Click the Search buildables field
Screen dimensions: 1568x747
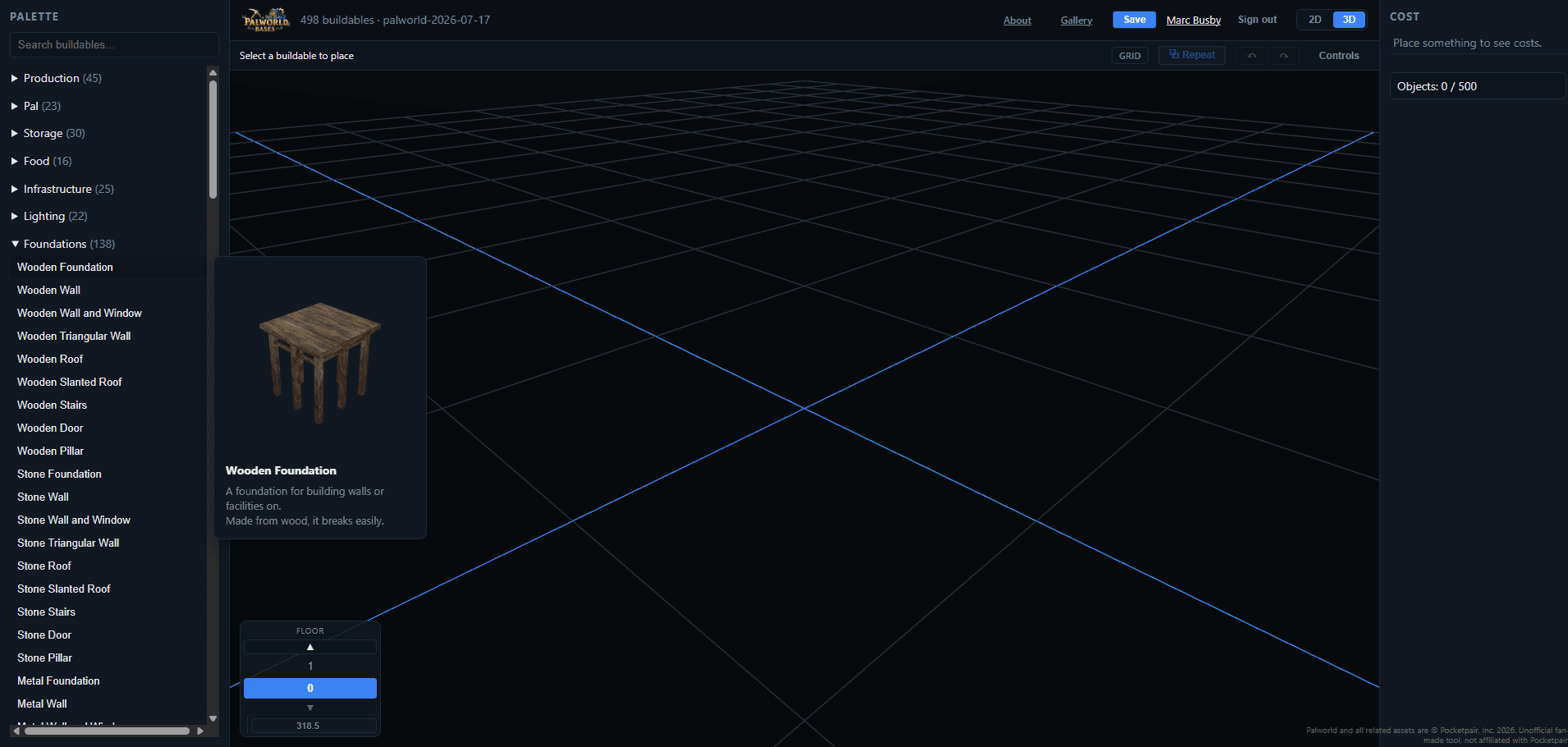click(x=114, y=44)
